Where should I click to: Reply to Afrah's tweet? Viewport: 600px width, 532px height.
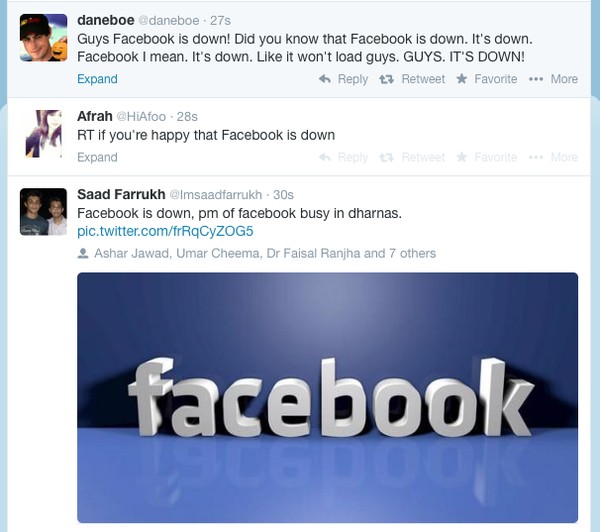pos(343,157)
